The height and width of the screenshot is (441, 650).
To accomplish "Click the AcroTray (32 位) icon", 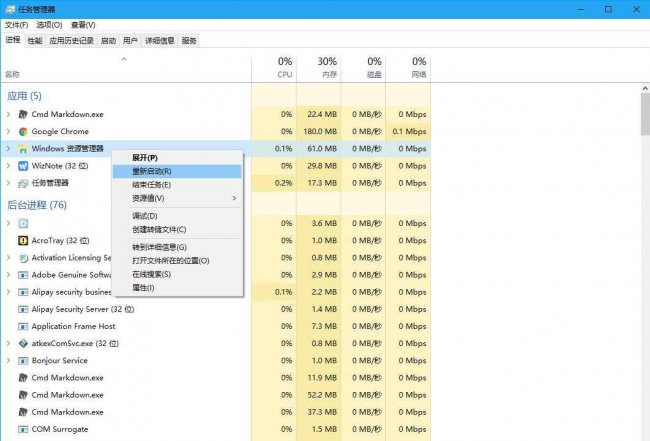I will point(23,241).
